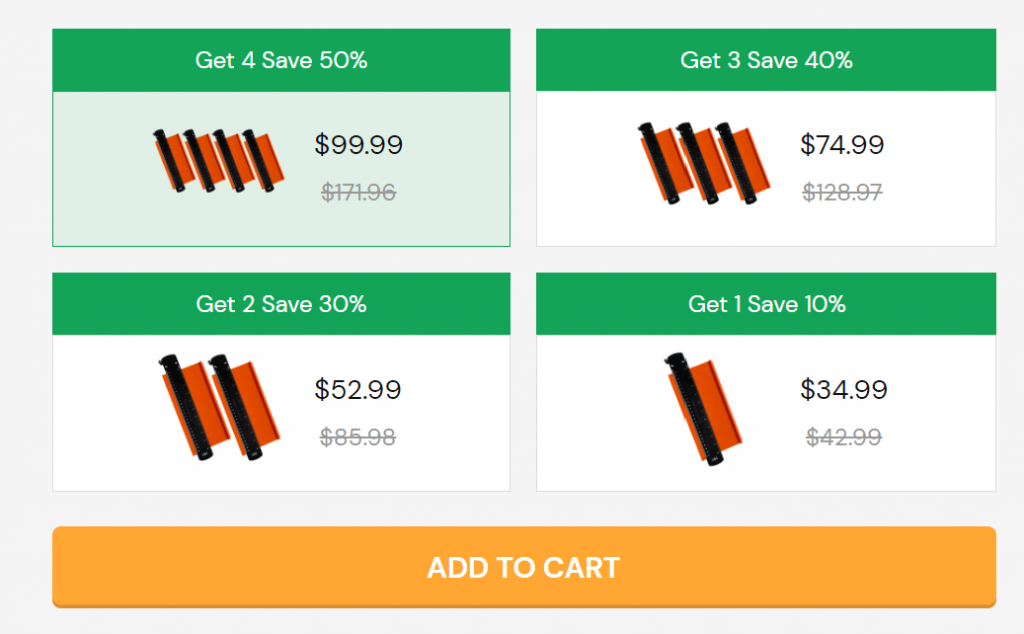
Task: Click the strikethrough $171.96 price
Action: point(359,193)
